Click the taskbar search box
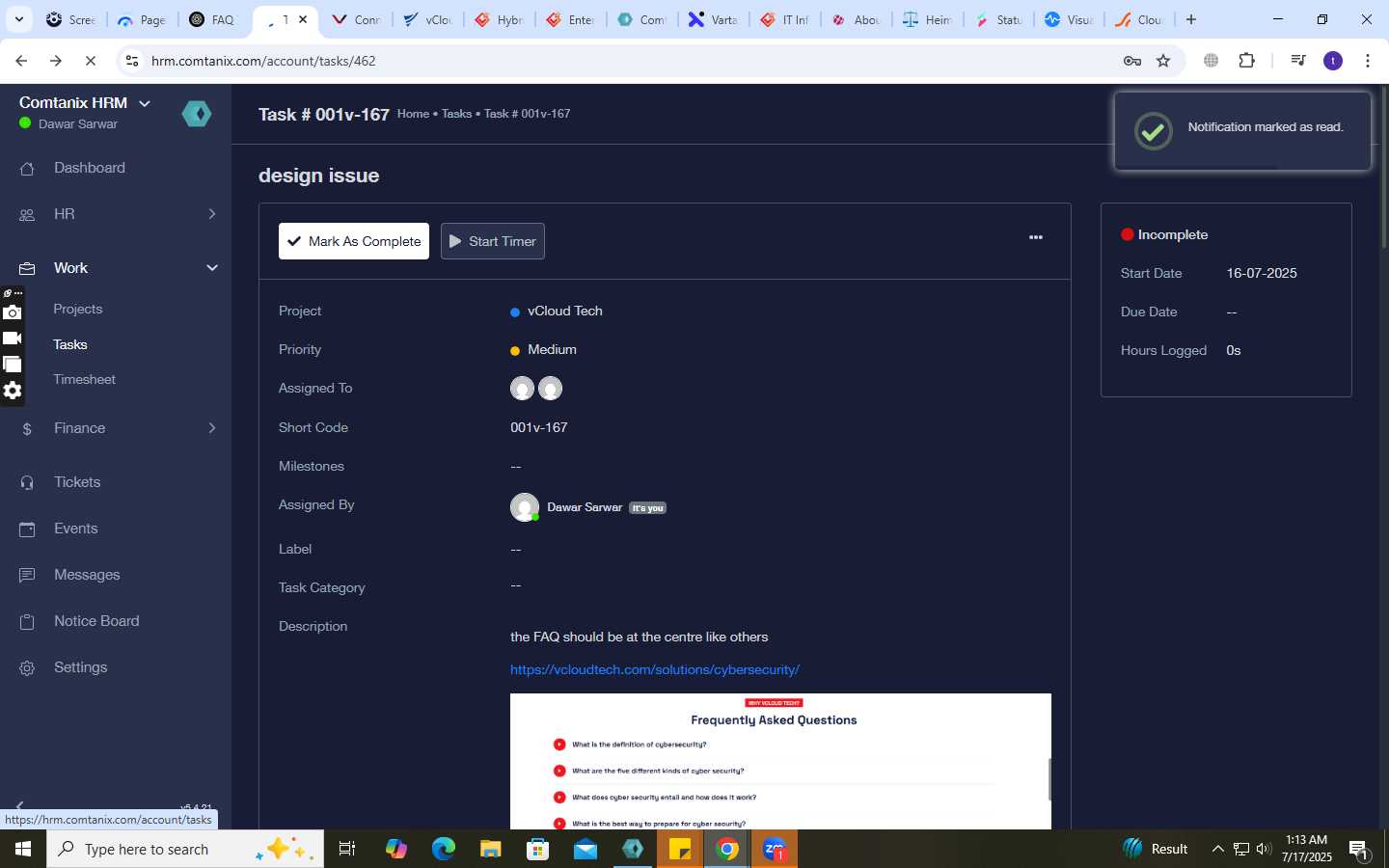The width and height of the screenshot is (1389, 868). pyautogui.click(x=185, y=849)
